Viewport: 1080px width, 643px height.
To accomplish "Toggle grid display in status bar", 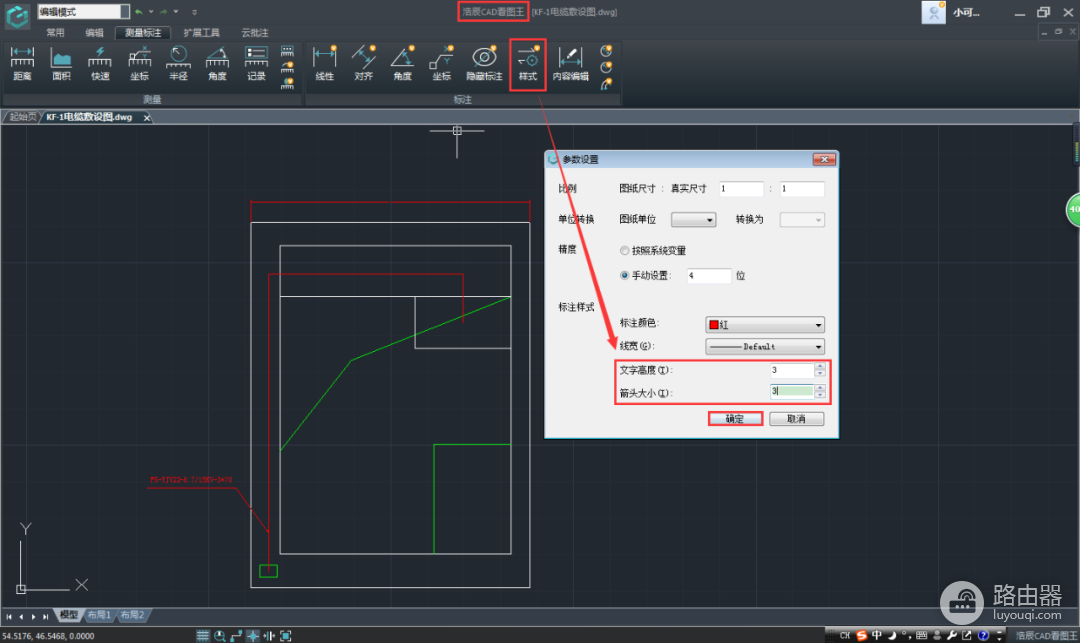I will pos(202,635).
